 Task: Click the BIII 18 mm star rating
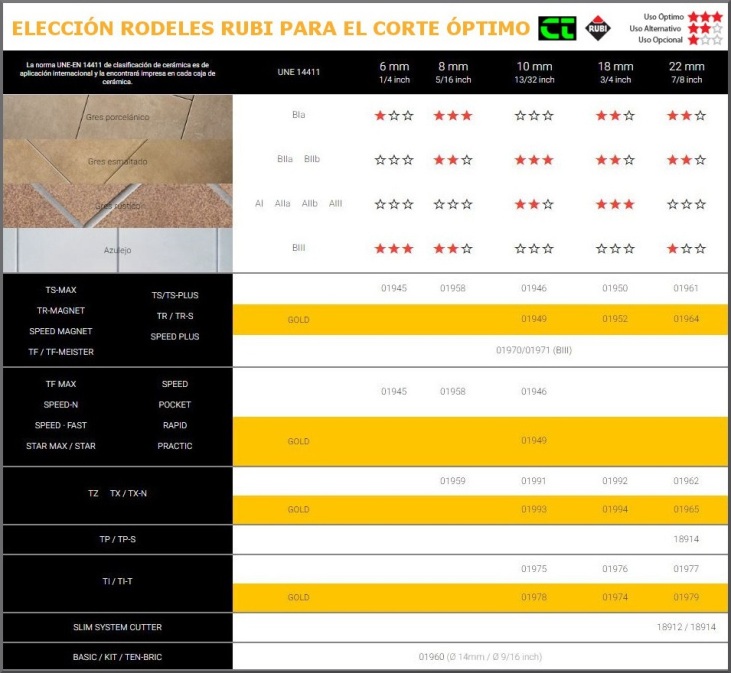coord(615,248)
